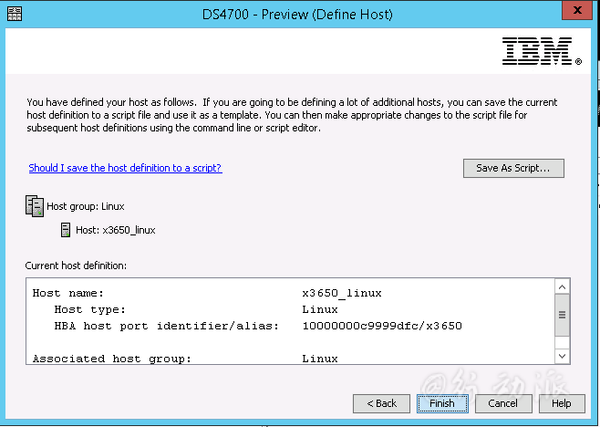This screenshot has width=600, height=427.
Task: Click 'Associated host group:' label
Action: click(112, 359)
